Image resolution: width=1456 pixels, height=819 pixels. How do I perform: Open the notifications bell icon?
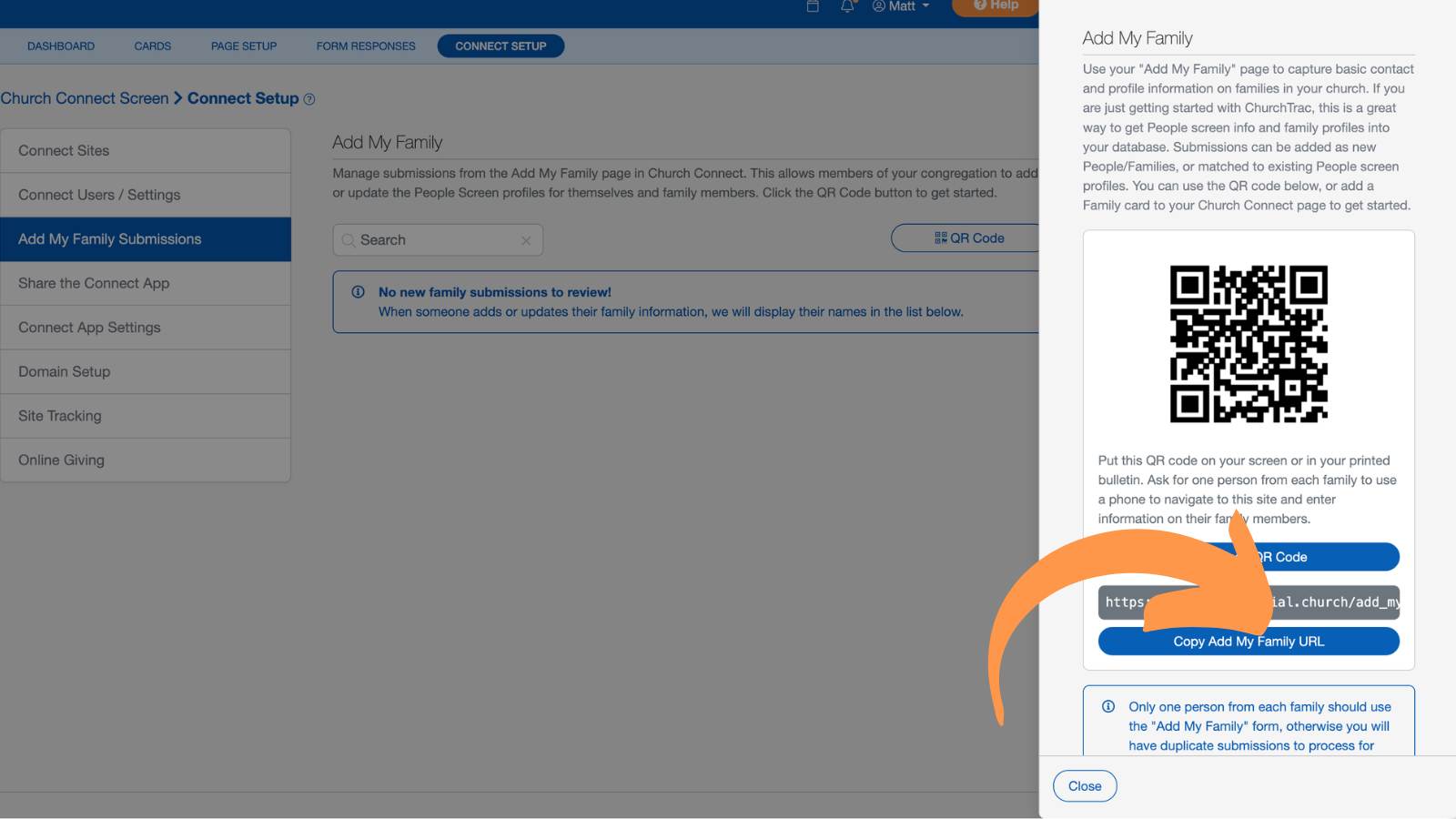pos(847,5)
